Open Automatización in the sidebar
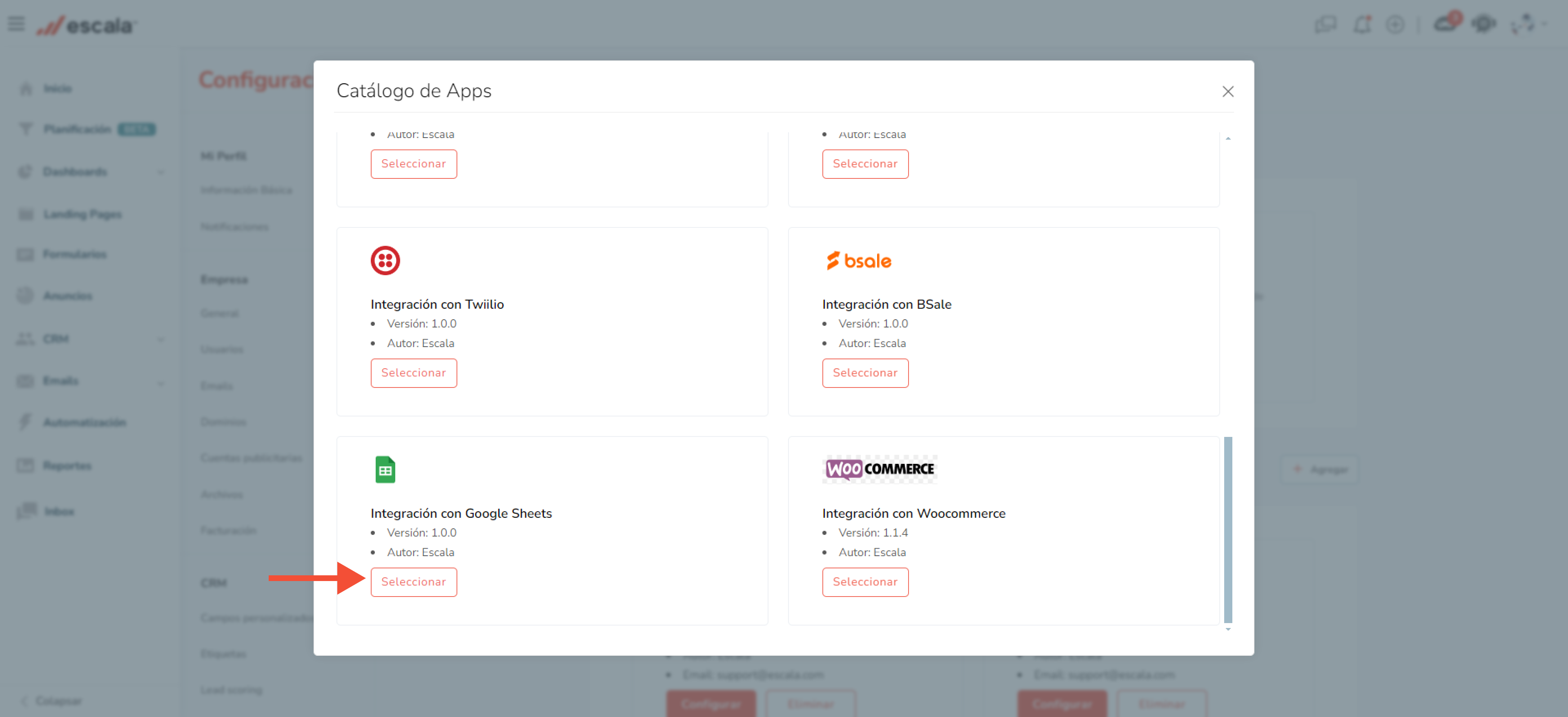The height and width of the screenshot is (717, 1568). 84,423
